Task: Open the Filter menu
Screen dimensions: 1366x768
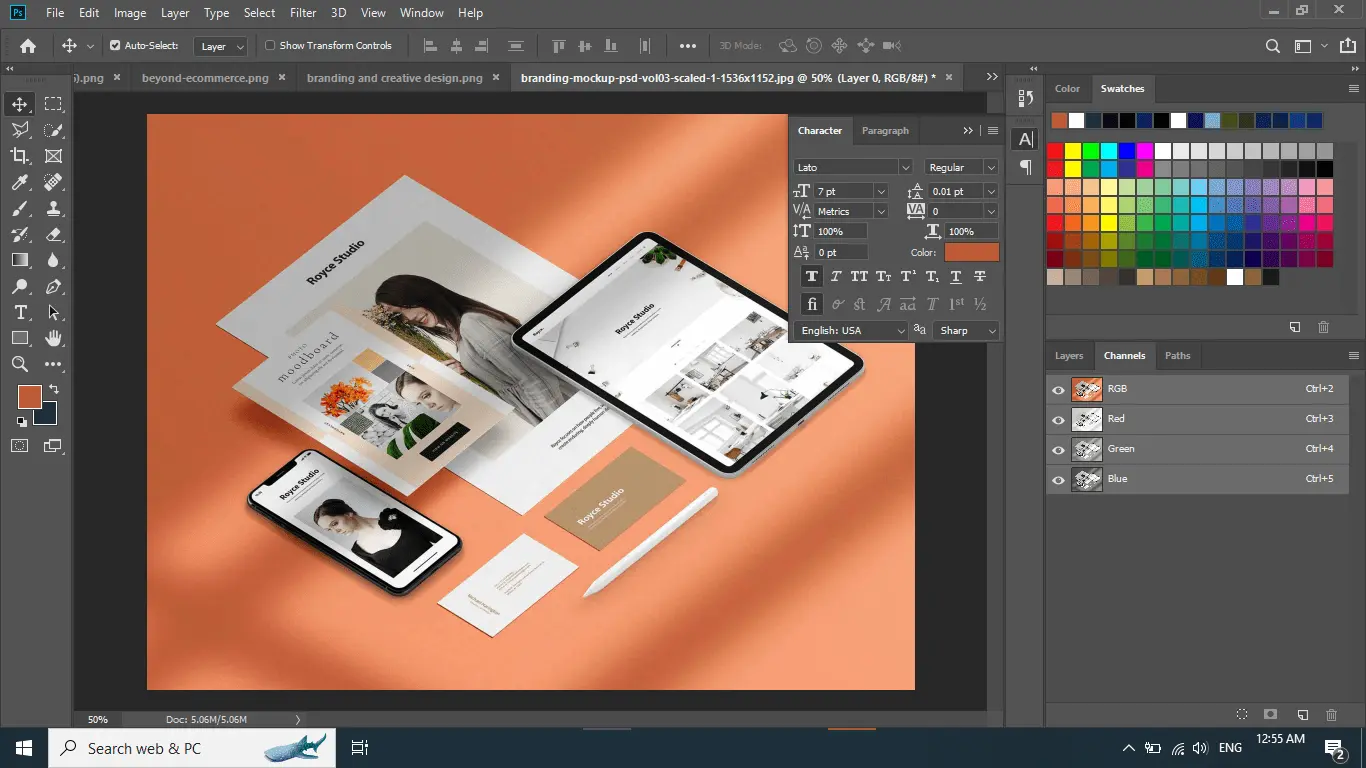Action: [x=302, y=13]
